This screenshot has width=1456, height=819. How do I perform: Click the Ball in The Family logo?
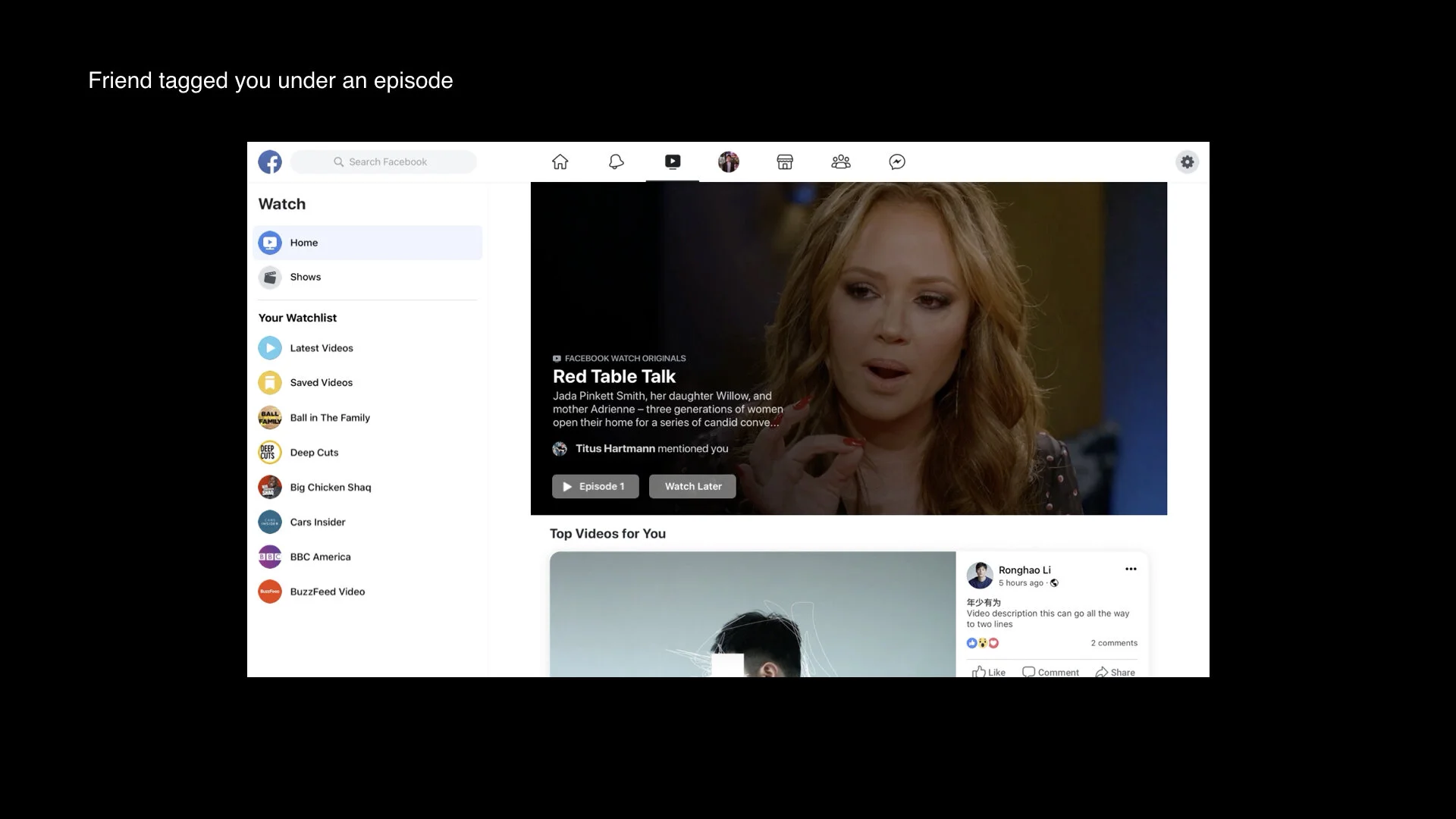pyautogui.click(x=270, y=418)
